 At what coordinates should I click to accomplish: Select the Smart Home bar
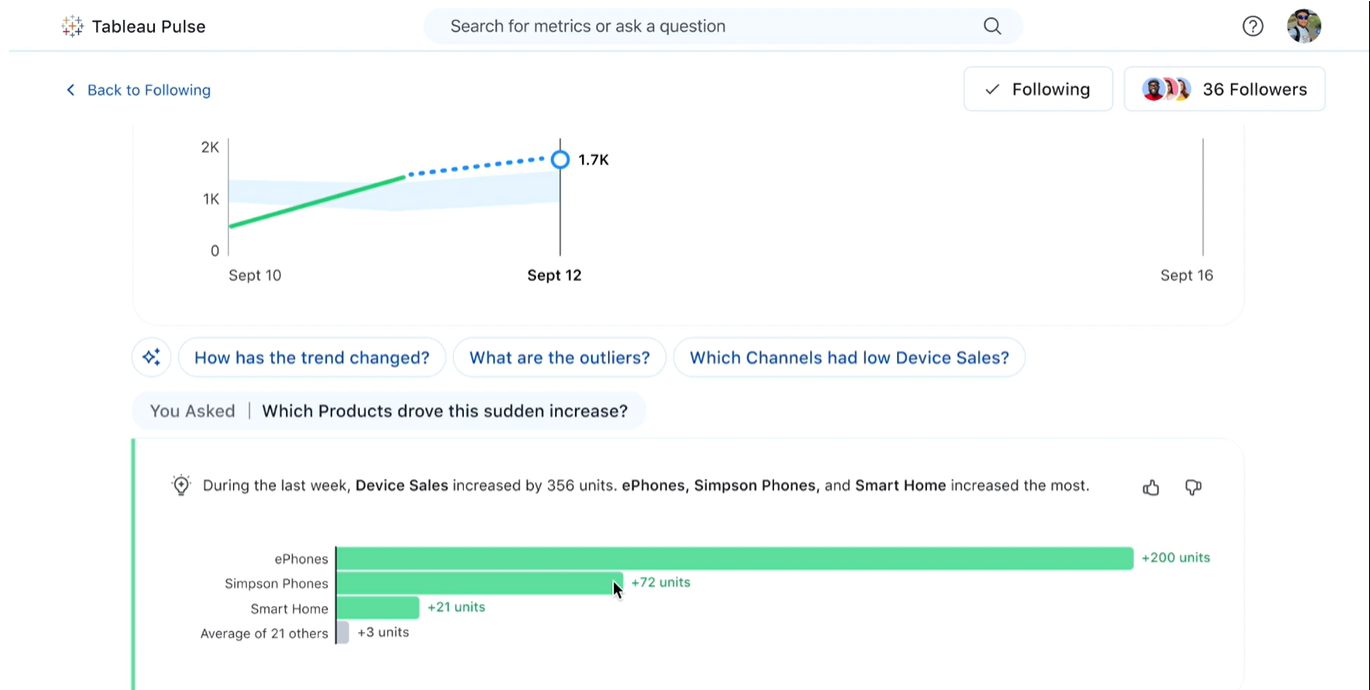click(377, 608)
